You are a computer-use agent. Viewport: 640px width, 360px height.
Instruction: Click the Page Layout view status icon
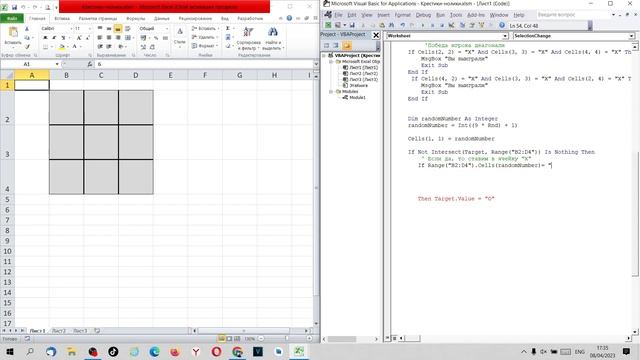(x=229, y=338)
